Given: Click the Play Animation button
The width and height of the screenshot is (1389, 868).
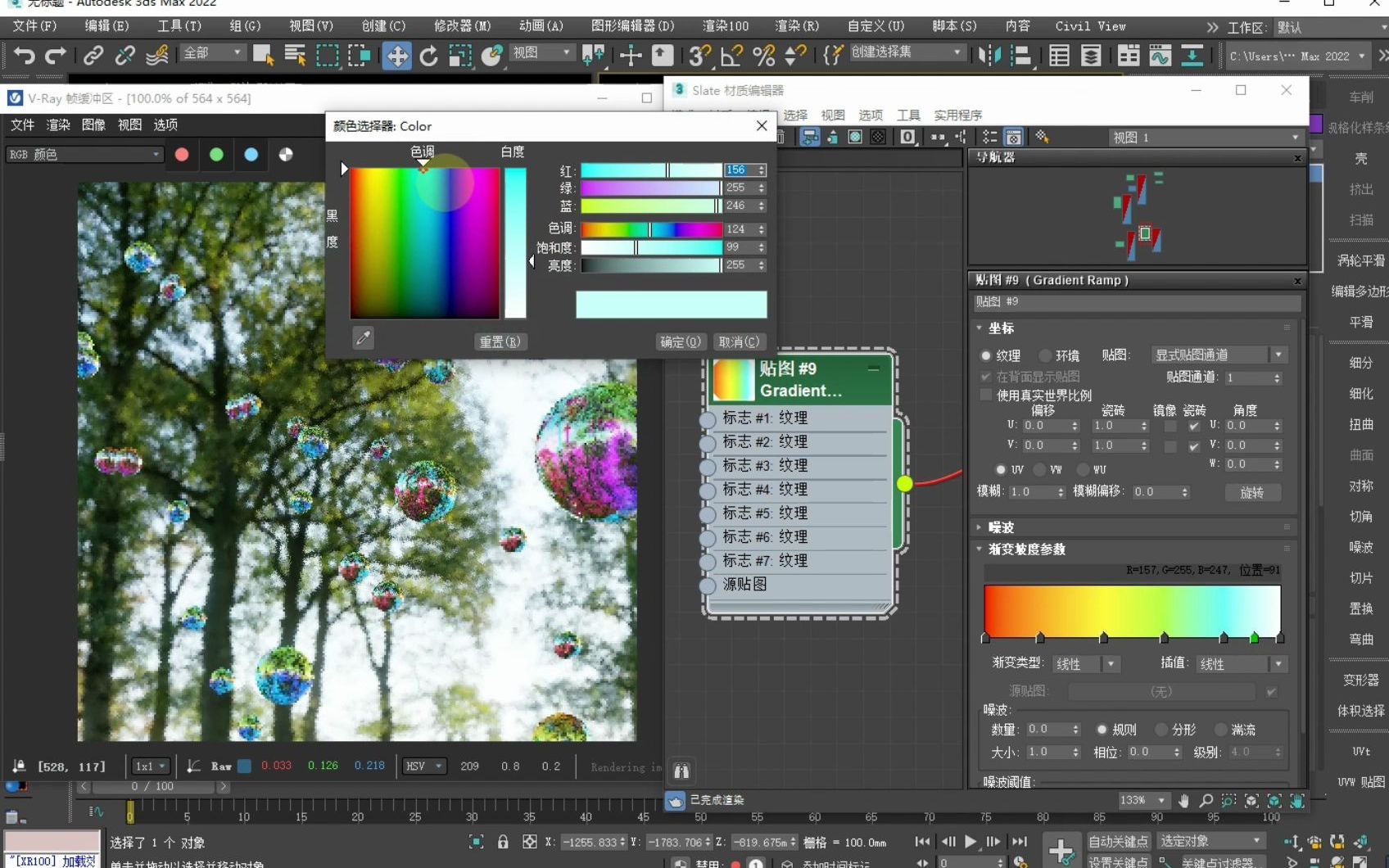Looking at the screenshot, I should click(x=970, y=841).
